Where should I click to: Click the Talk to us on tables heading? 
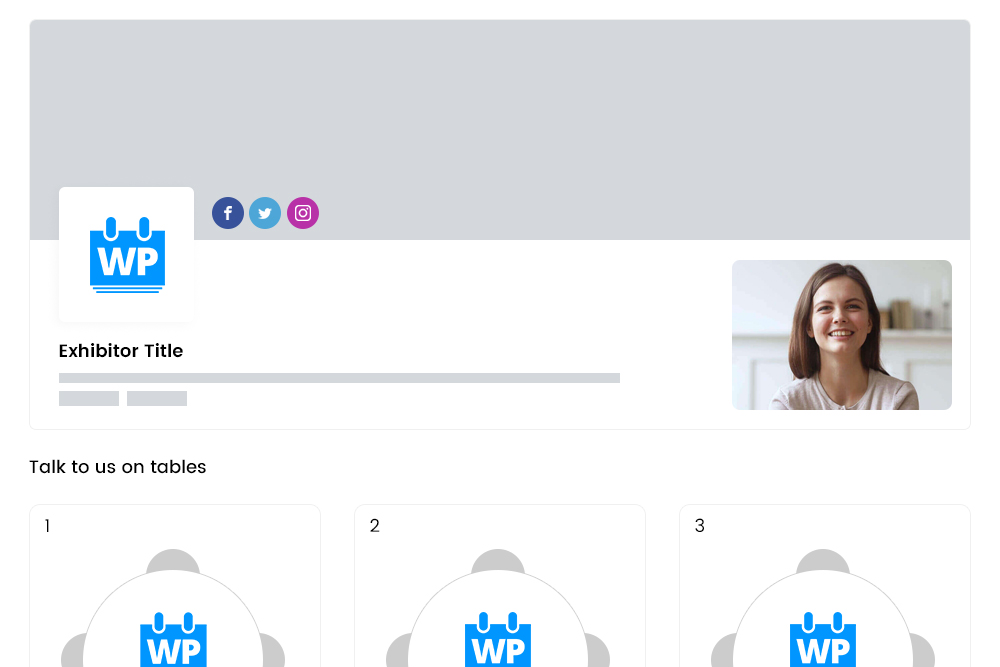tap(118, 467)
